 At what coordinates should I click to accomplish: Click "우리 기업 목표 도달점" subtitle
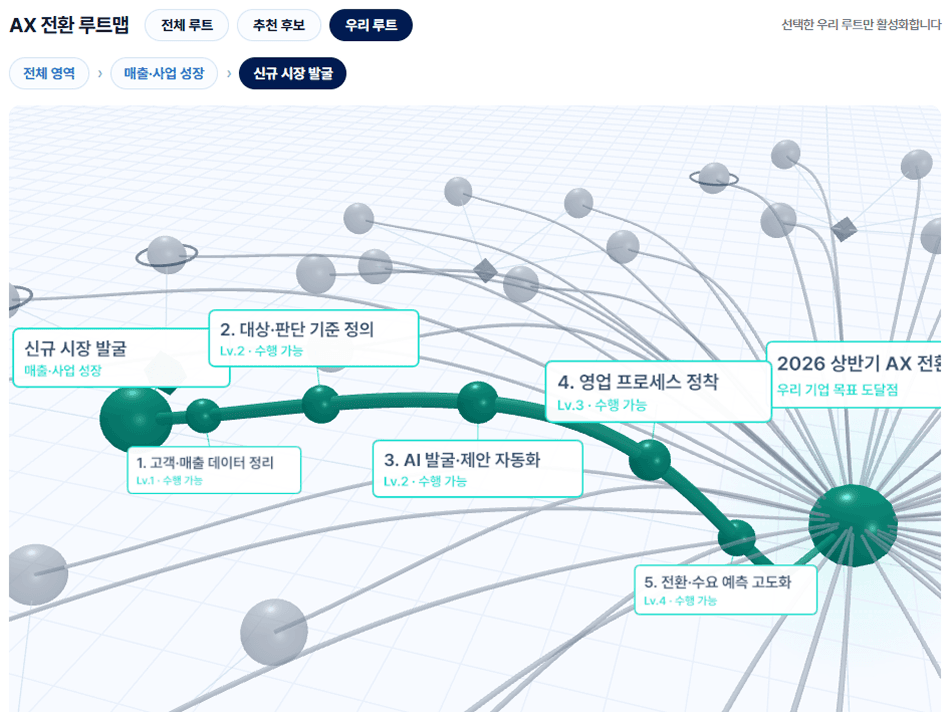(x=837, y=390)
